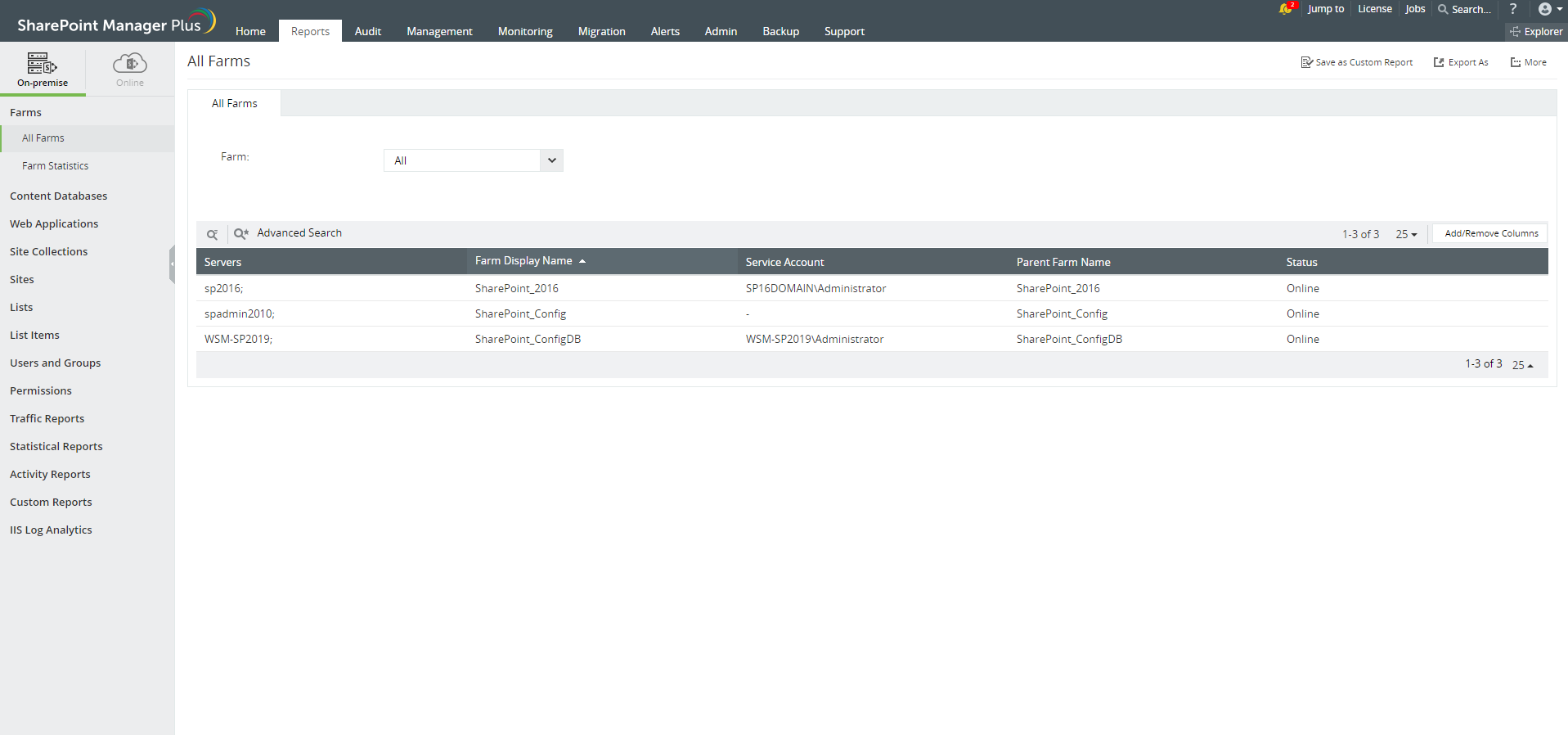Open the Export As menu
The width and height of the screenshot is (1568, 735).
pos(1461,62)
